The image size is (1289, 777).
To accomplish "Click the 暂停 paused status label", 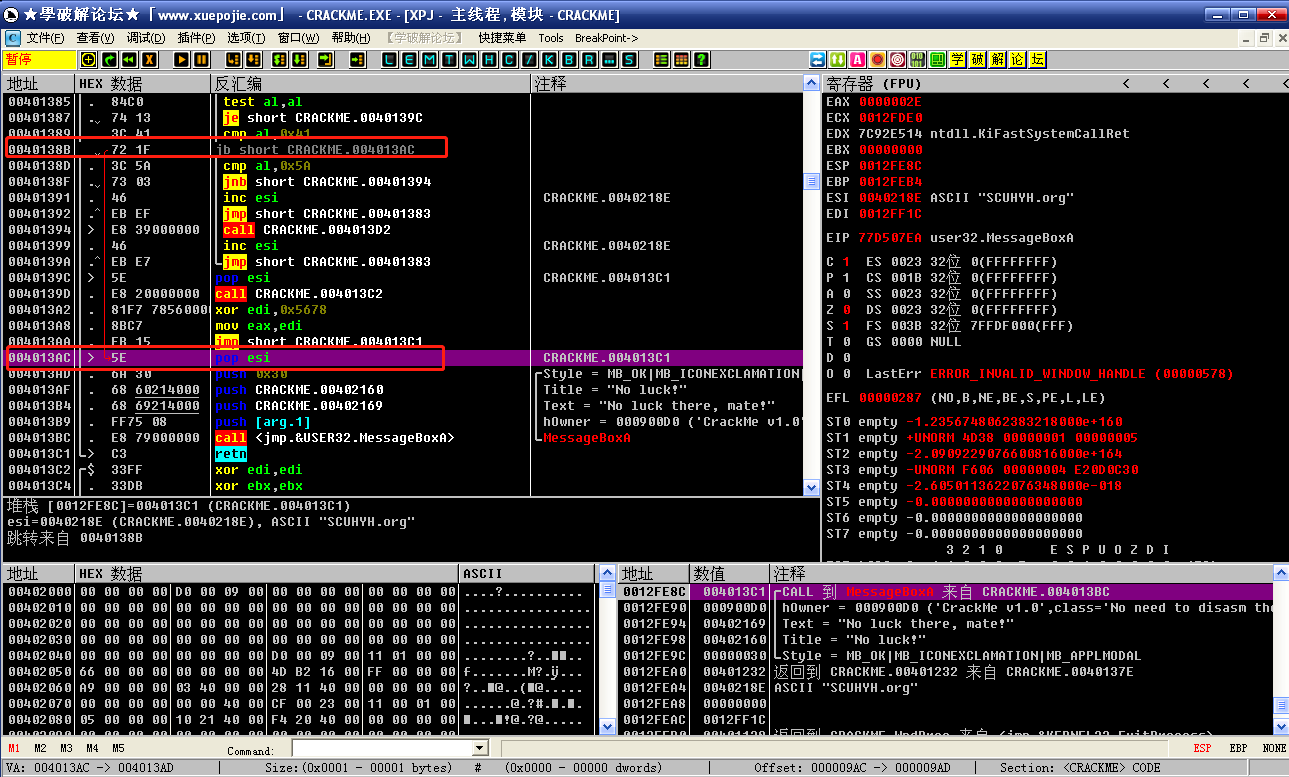I will tap(39, 60).
